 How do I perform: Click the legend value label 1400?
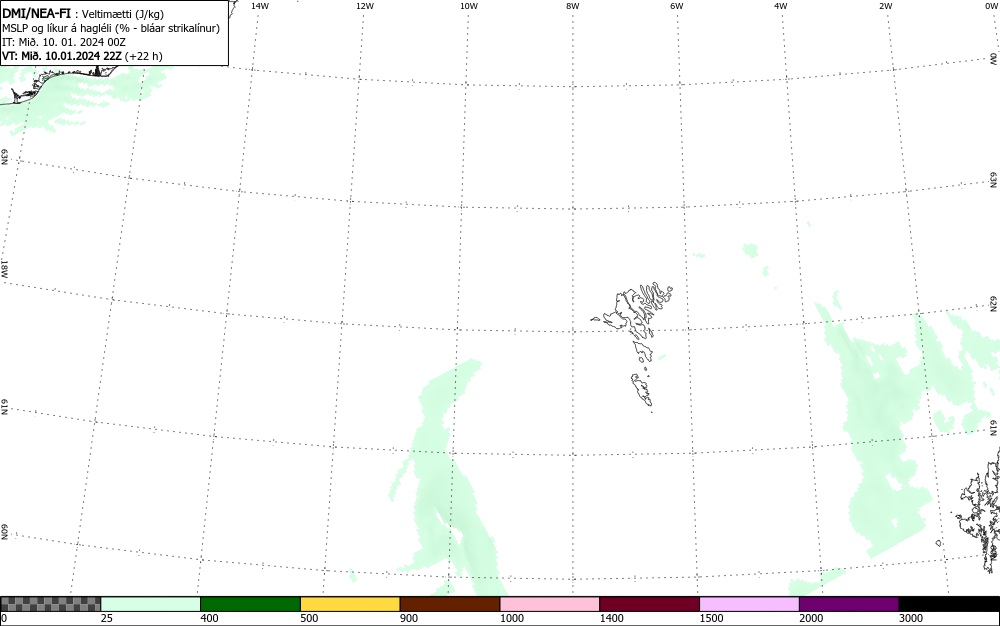coord(611,618)
